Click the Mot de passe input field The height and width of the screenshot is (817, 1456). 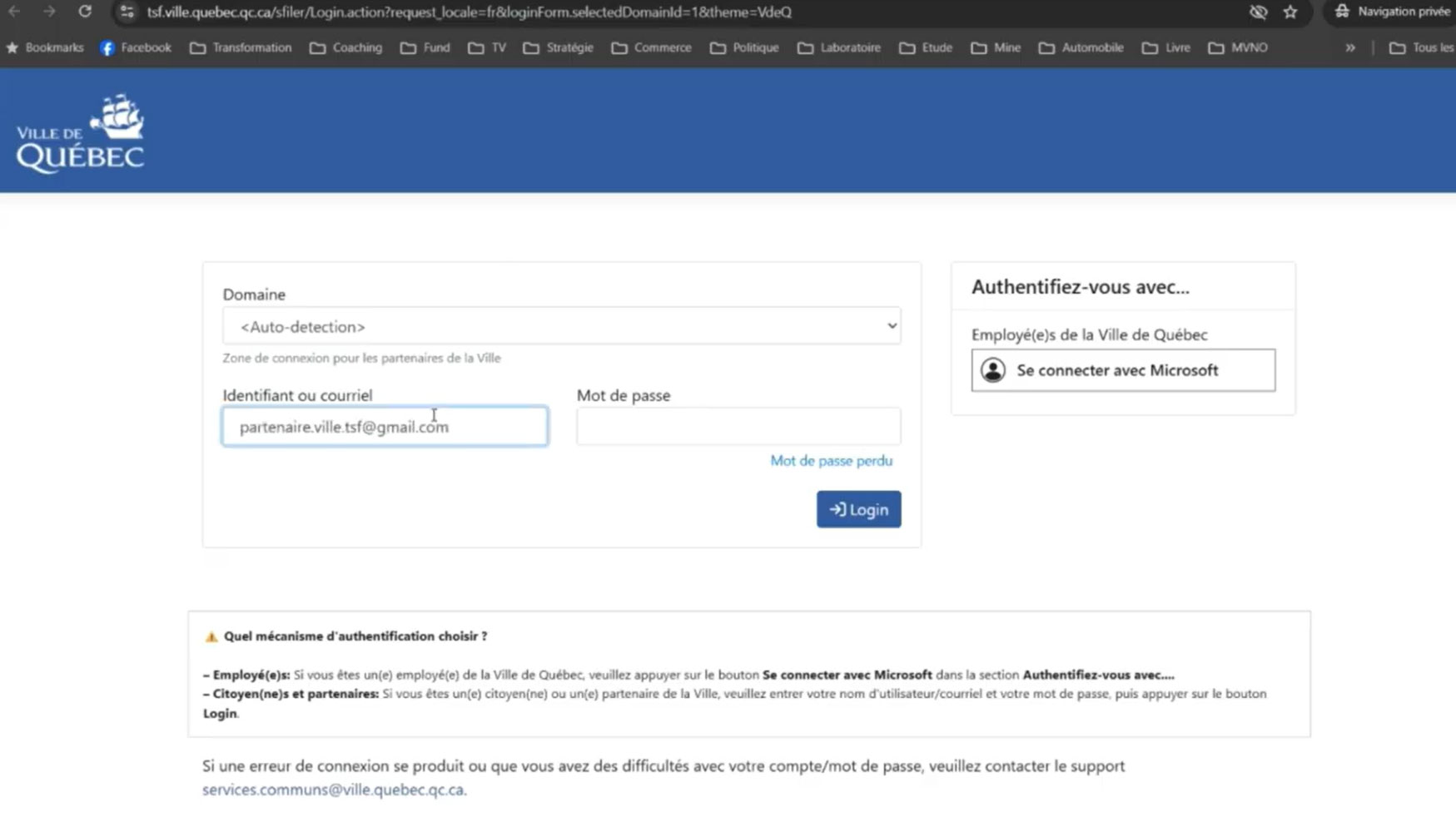click(738, 426)
